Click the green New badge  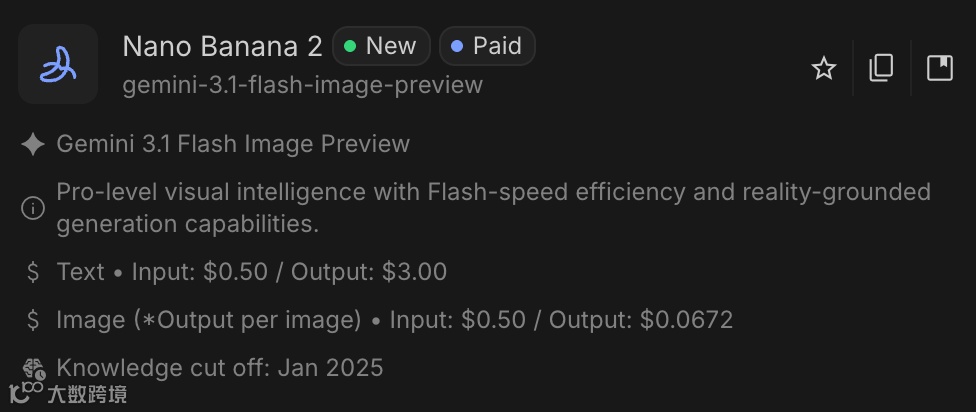(x=381, y=46)
